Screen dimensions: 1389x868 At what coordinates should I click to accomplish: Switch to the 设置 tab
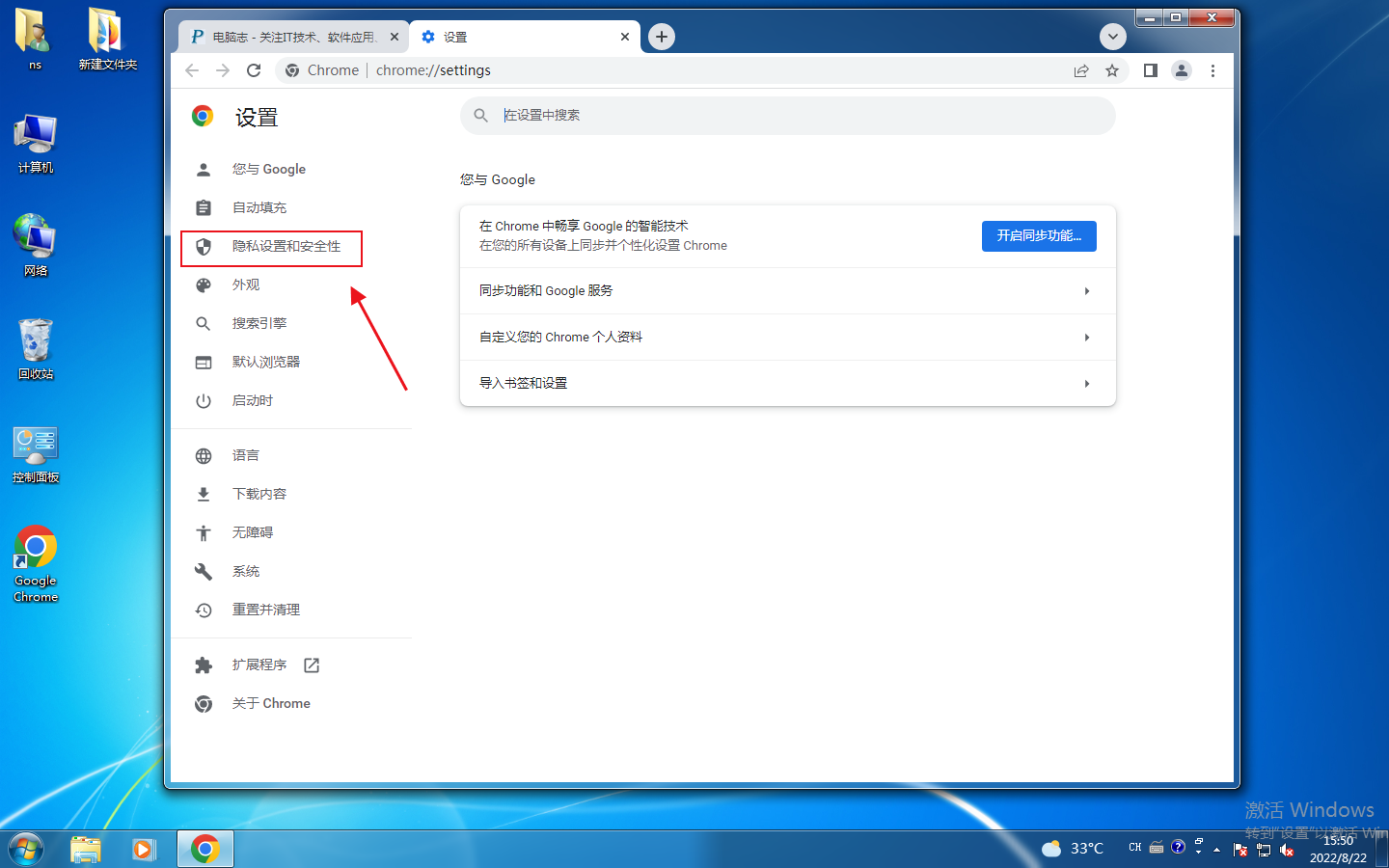(525, 37)
